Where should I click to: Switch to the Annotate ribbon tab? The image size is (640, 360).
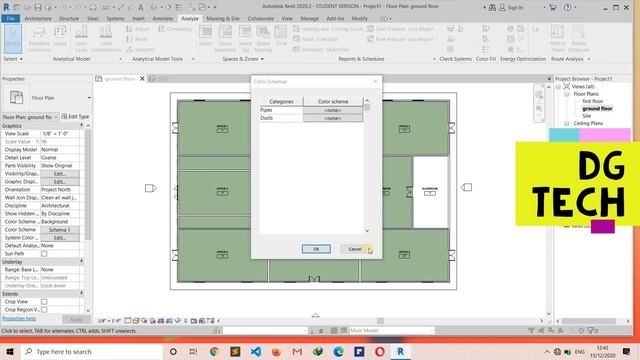point(162,19)
